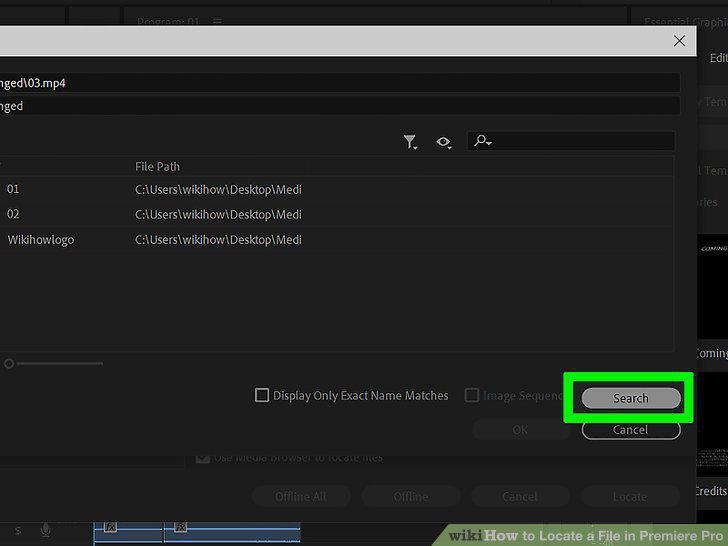Click the file path of row 01

click(218, 189)
